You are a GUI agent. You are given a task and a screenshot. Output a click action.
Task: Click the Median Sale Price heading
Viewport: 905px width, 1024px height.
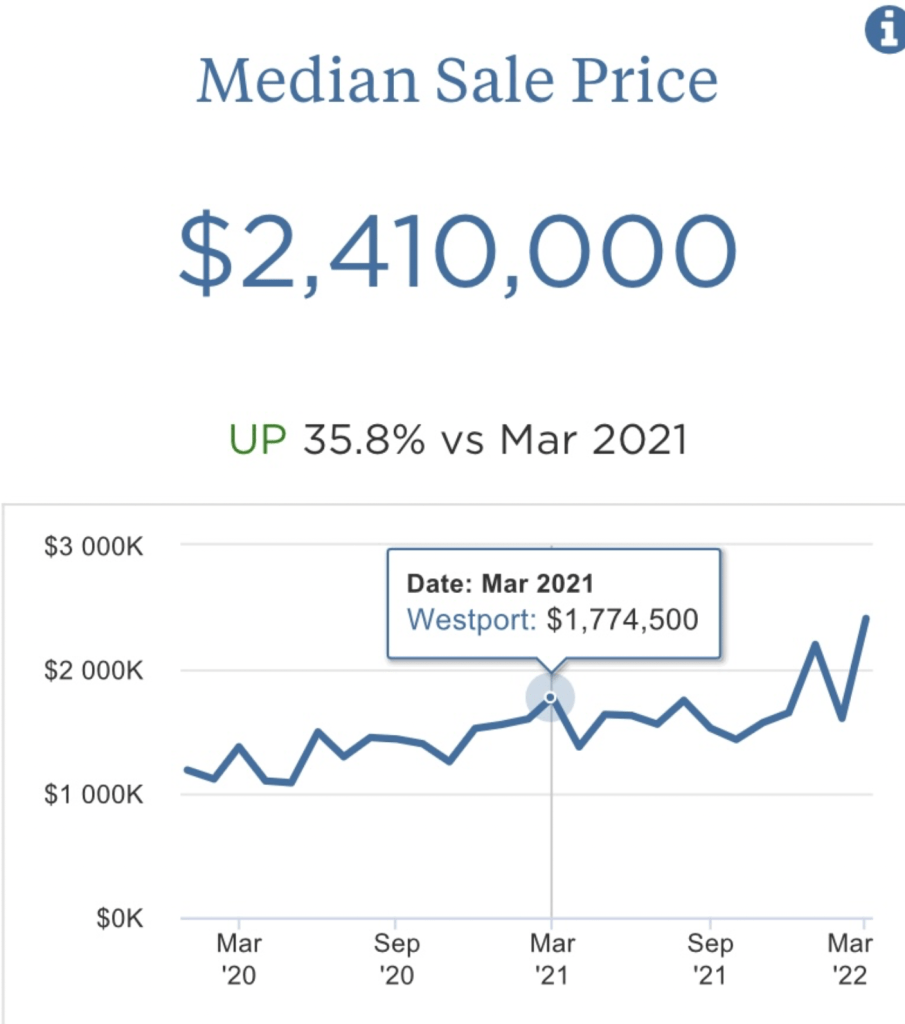457,83
